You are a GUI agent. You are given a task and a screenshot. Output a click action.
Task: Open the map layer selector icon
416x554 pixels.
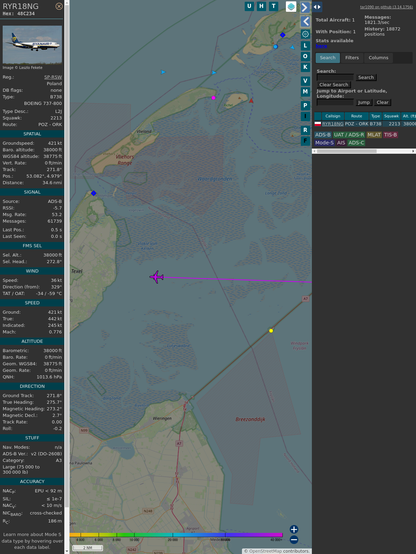pyautogui.click(x=291, y=6)
